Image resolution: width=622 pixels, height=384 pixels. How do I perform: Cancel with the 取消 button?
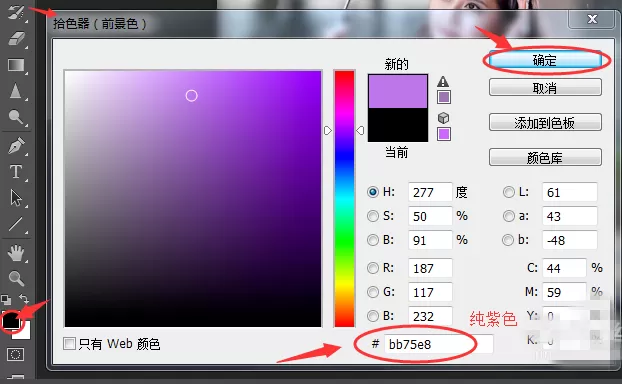click(x=545, y=87)
